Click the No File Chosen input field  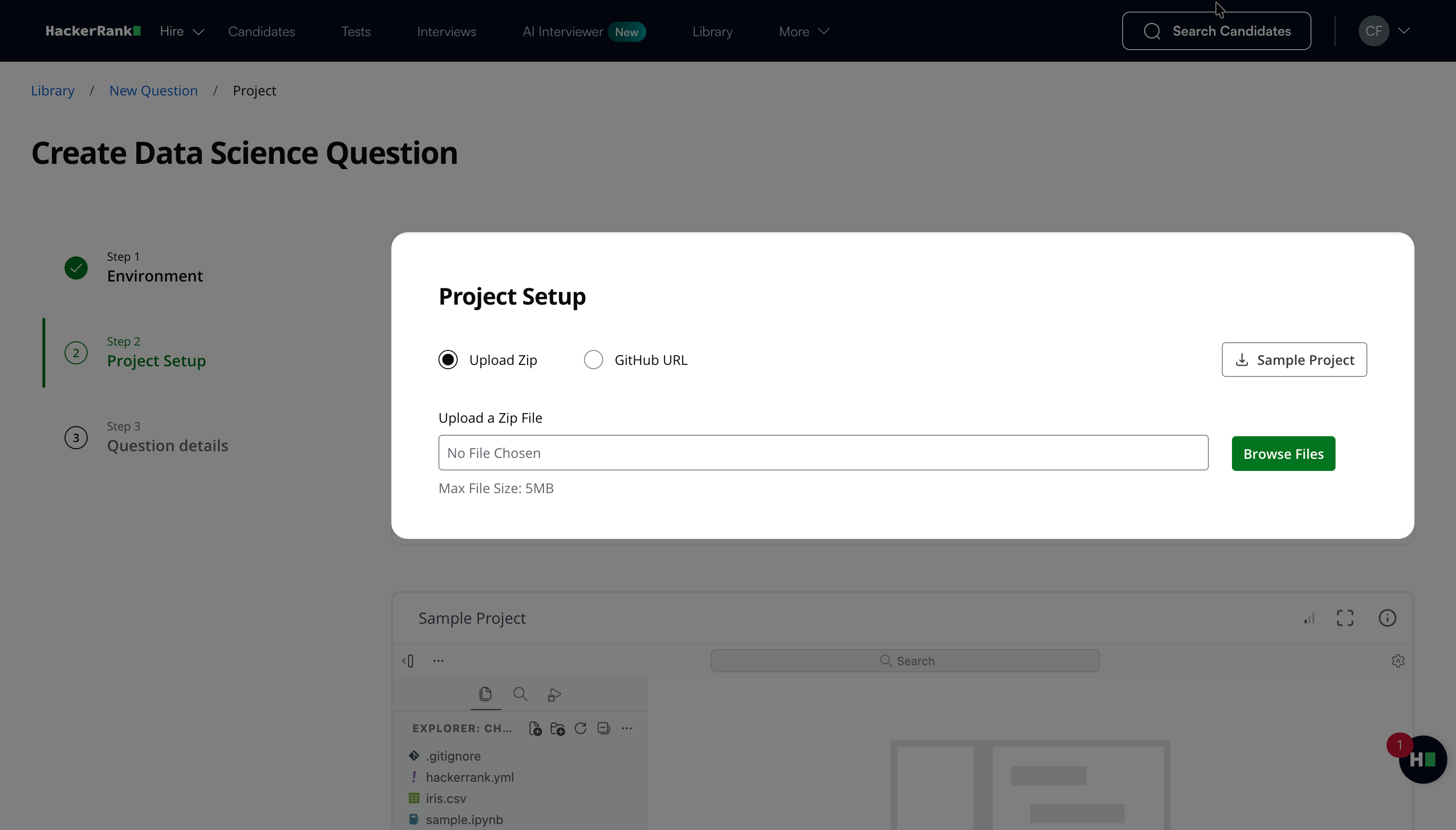tap(822, 453)
